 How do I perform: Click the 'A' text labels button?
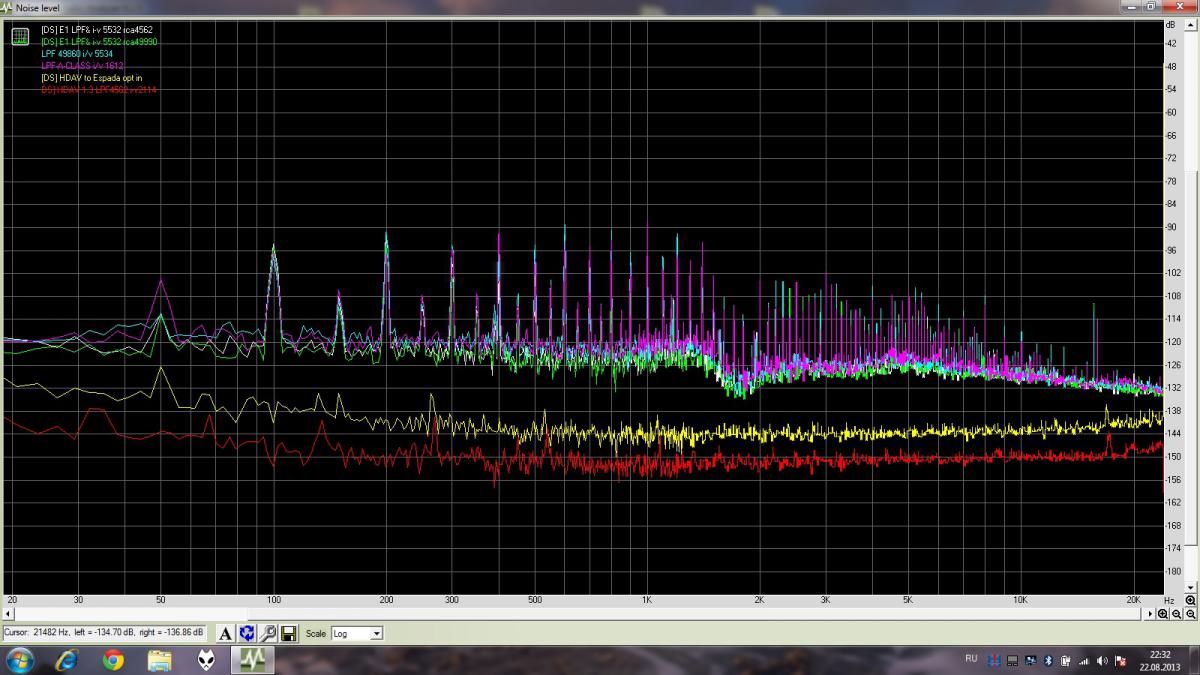tap(226, 633)
